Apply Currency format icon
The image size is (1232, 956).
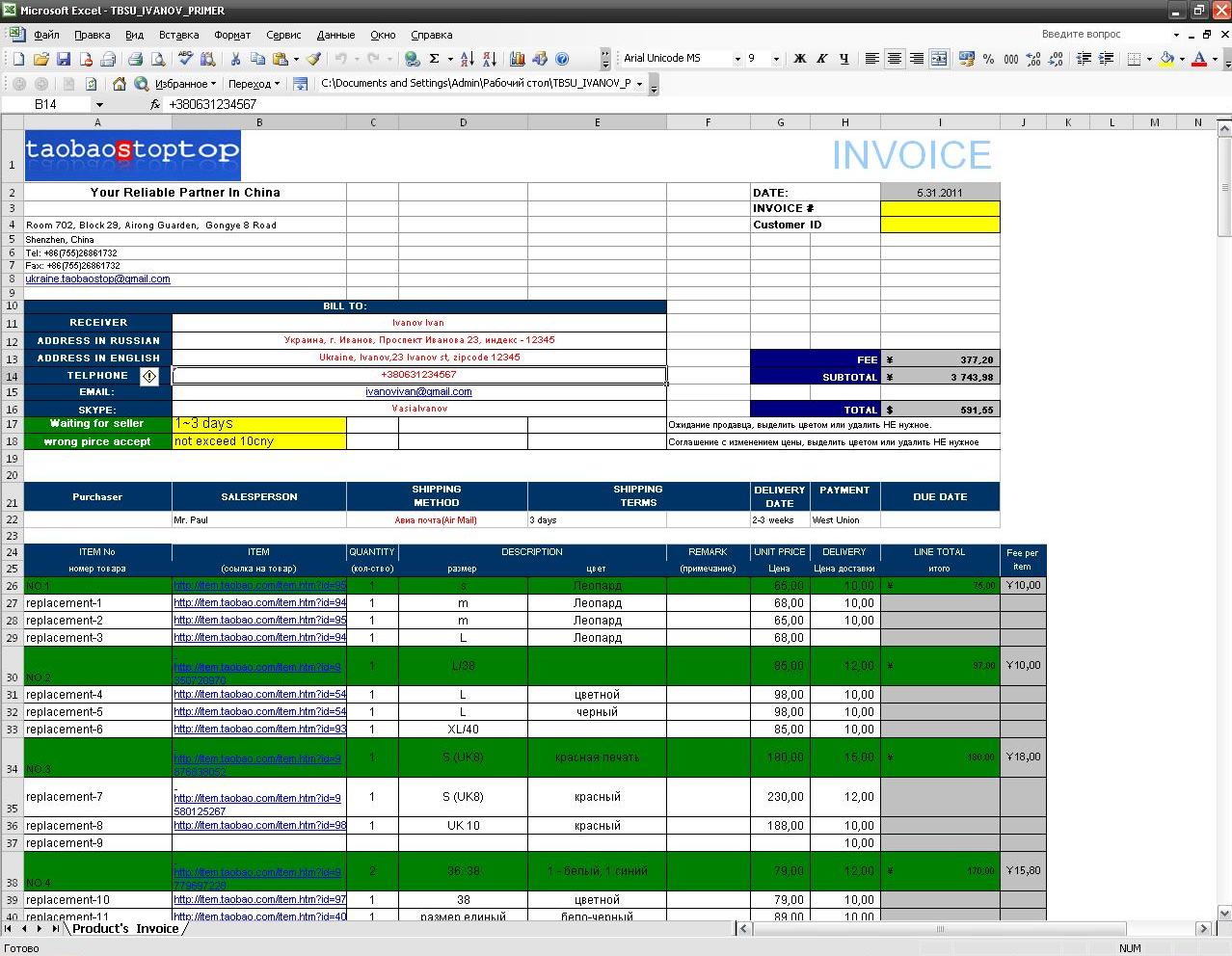(966, 59)
